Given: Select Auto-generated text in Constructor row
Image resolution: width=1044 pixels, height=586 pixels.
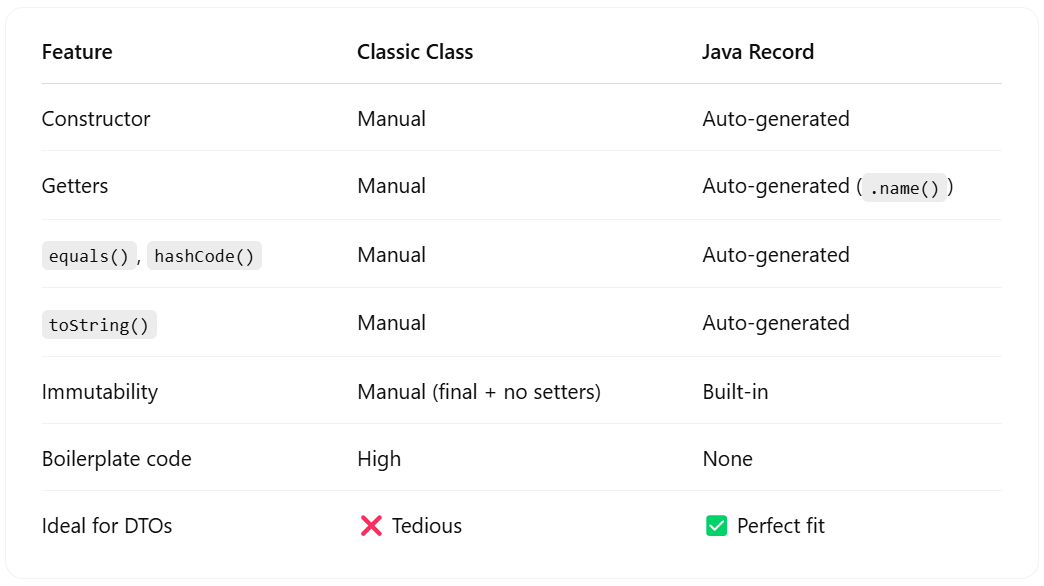Looking at the screenshot, I should click(x=776, y=119).
